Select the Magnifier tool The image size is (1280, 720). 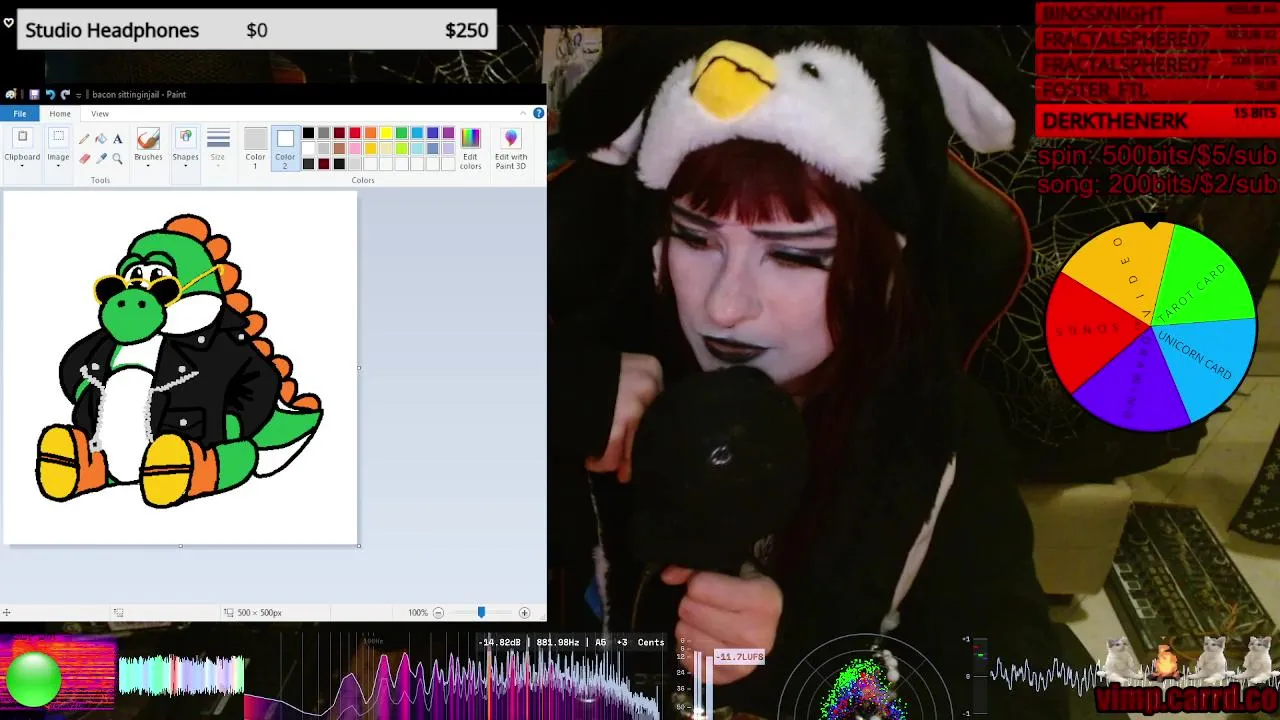[117, 158]
